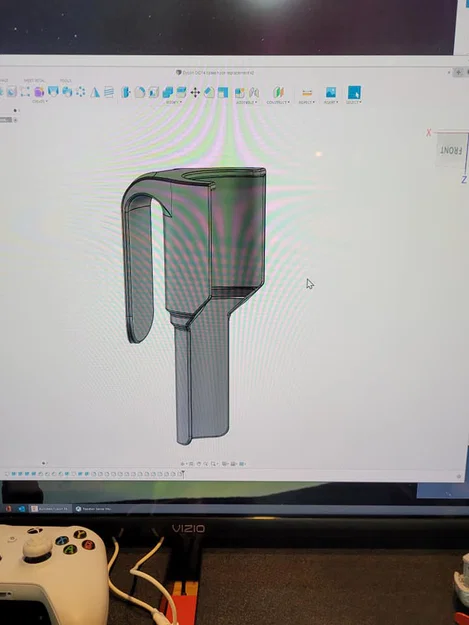Click the Insert image icon

coord(330,92)
